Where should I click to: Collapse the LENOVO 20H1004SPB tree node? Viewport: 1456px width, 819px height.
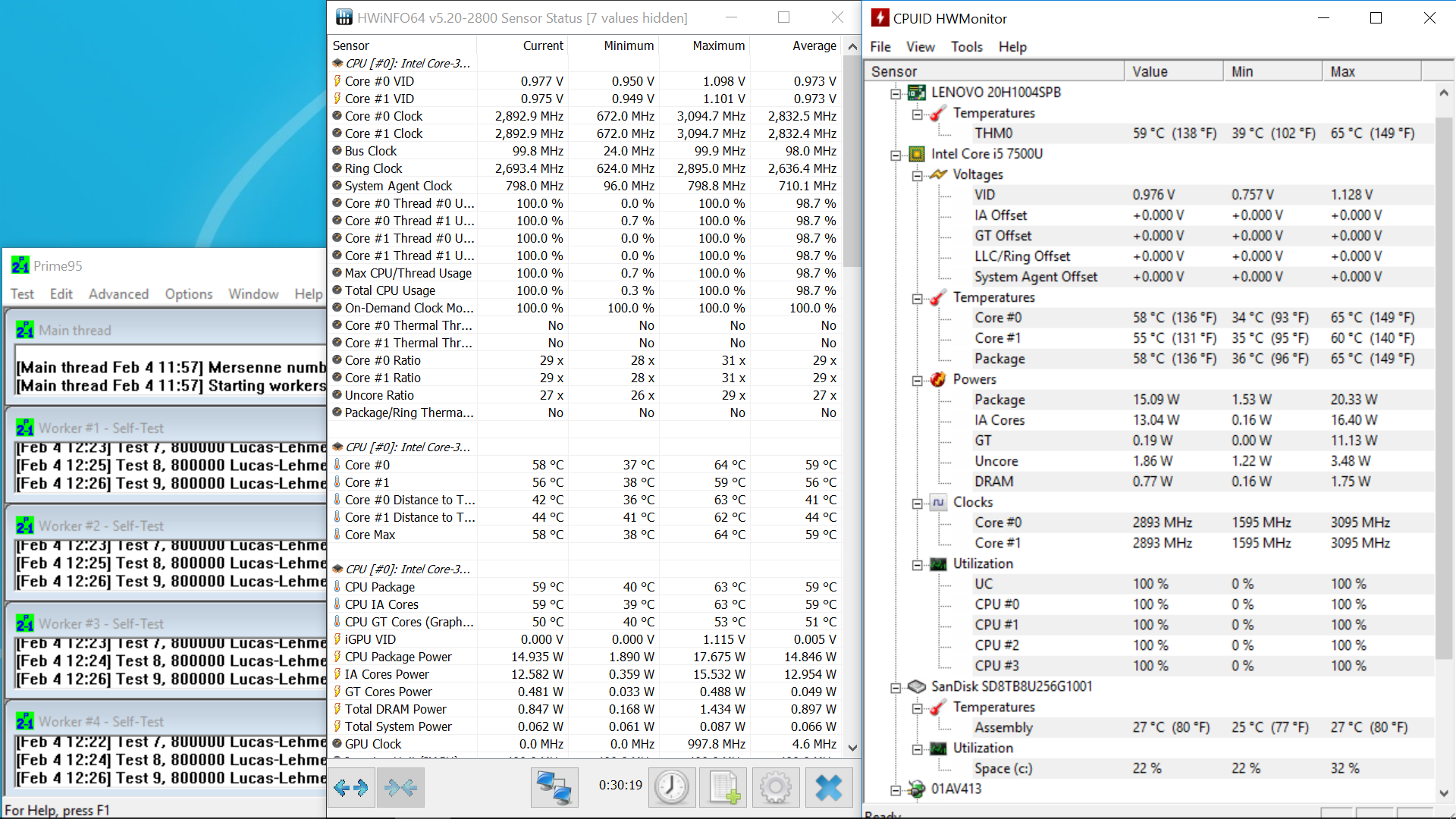896,93
